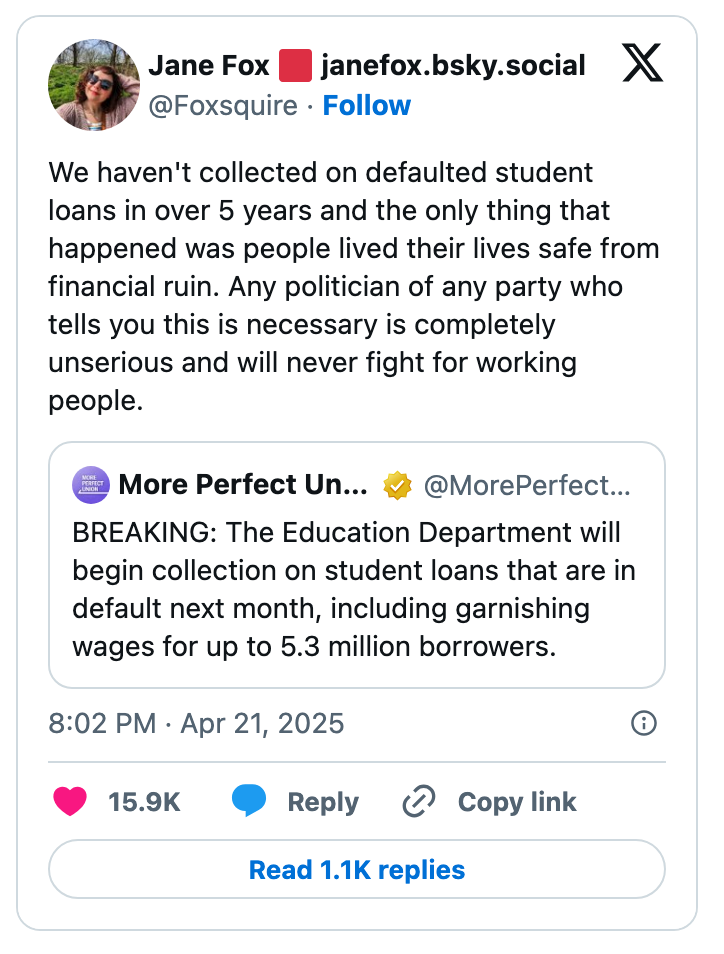The image size is (724, 954).
Task: Select the name Jane Fox
Action: 206,64
